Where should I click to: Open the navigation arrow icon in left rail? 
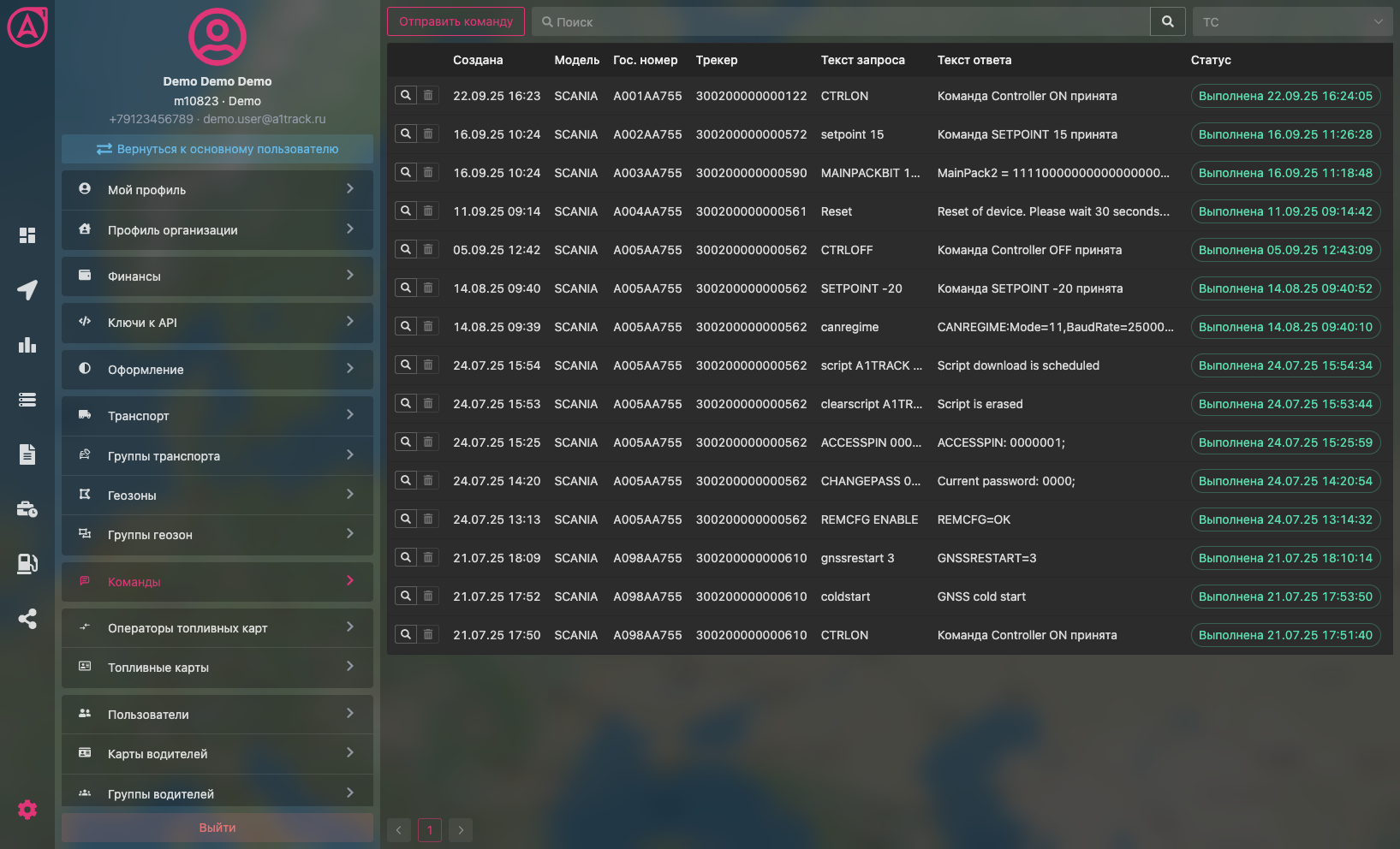[x=27, y=290]
